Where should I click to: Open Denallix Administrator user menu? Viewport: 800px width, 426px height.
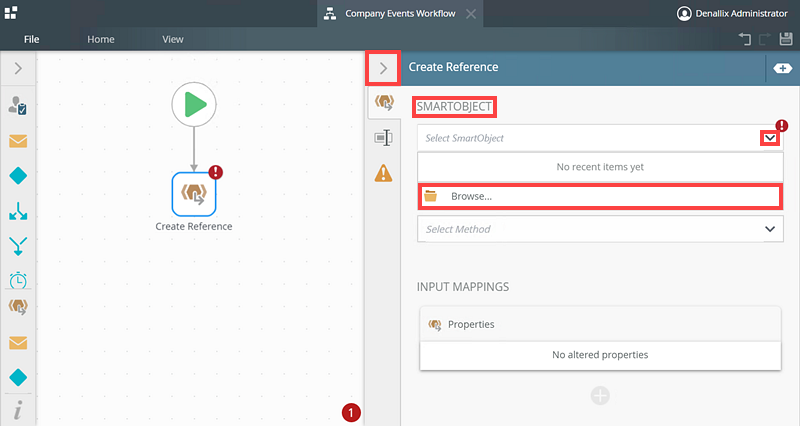(x=732, y=14)
